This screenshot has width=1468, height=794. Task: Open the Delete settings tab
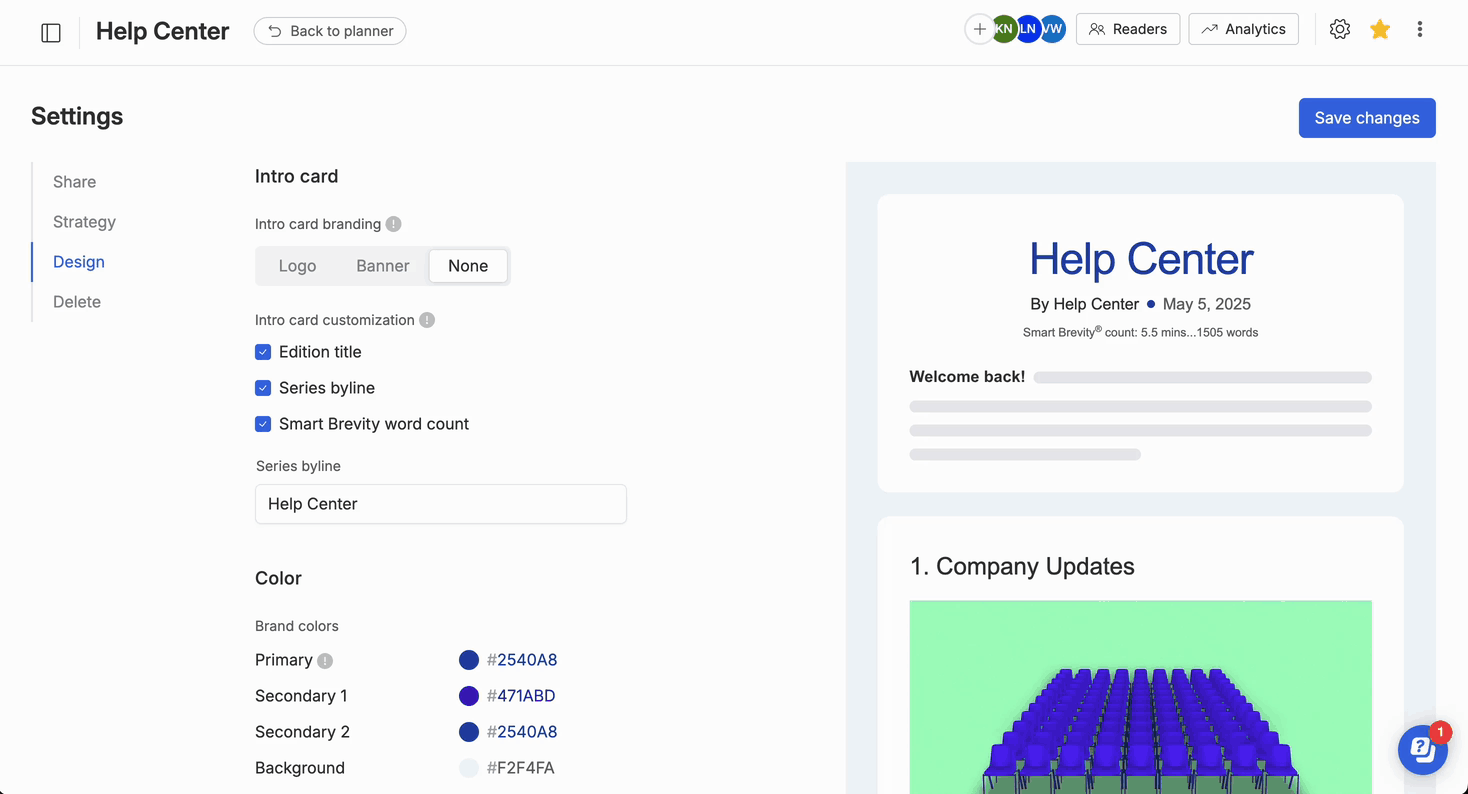tap(77, 302)
